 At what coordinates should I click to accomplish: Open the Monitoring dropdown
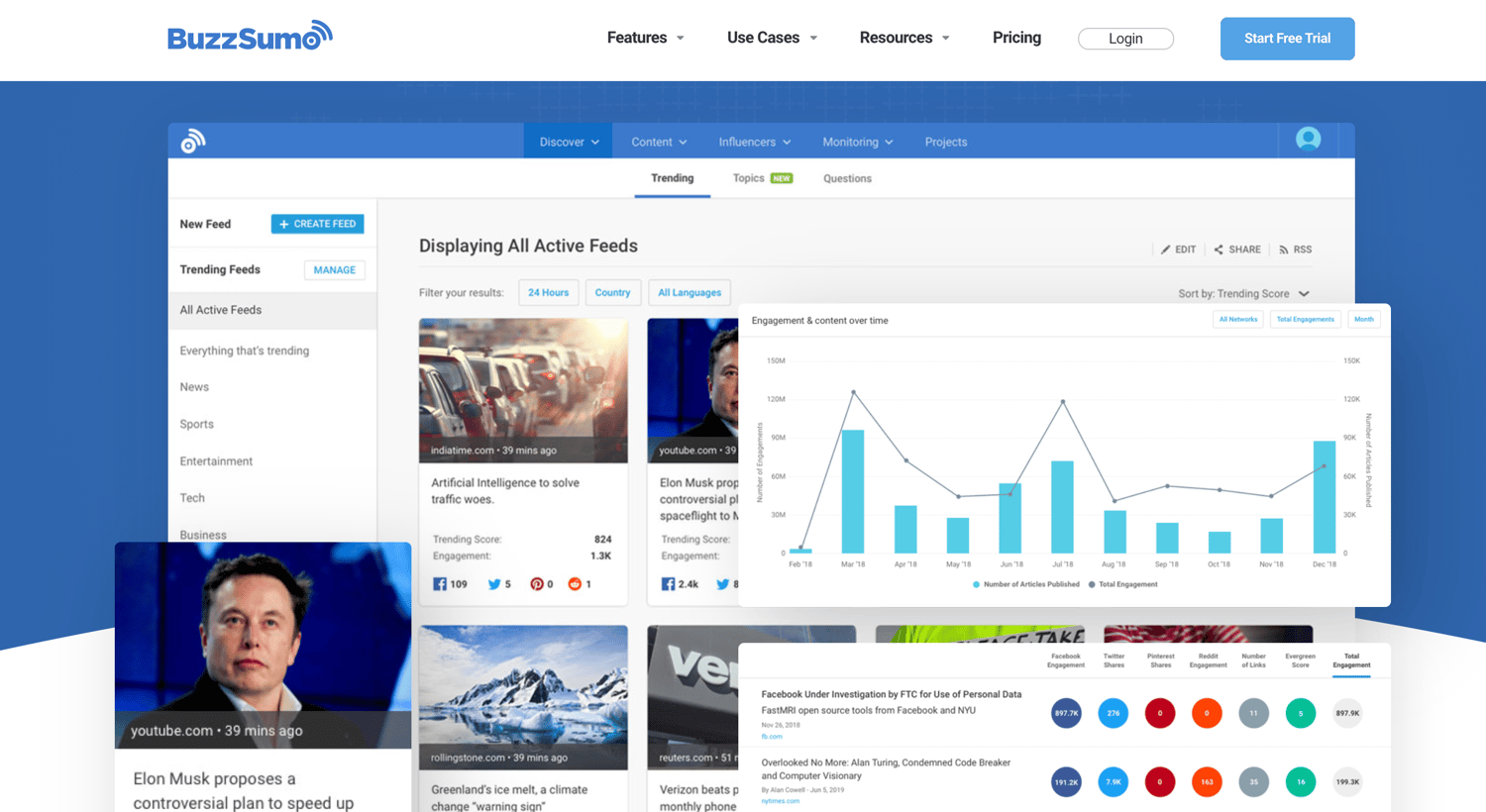(858, 142)
